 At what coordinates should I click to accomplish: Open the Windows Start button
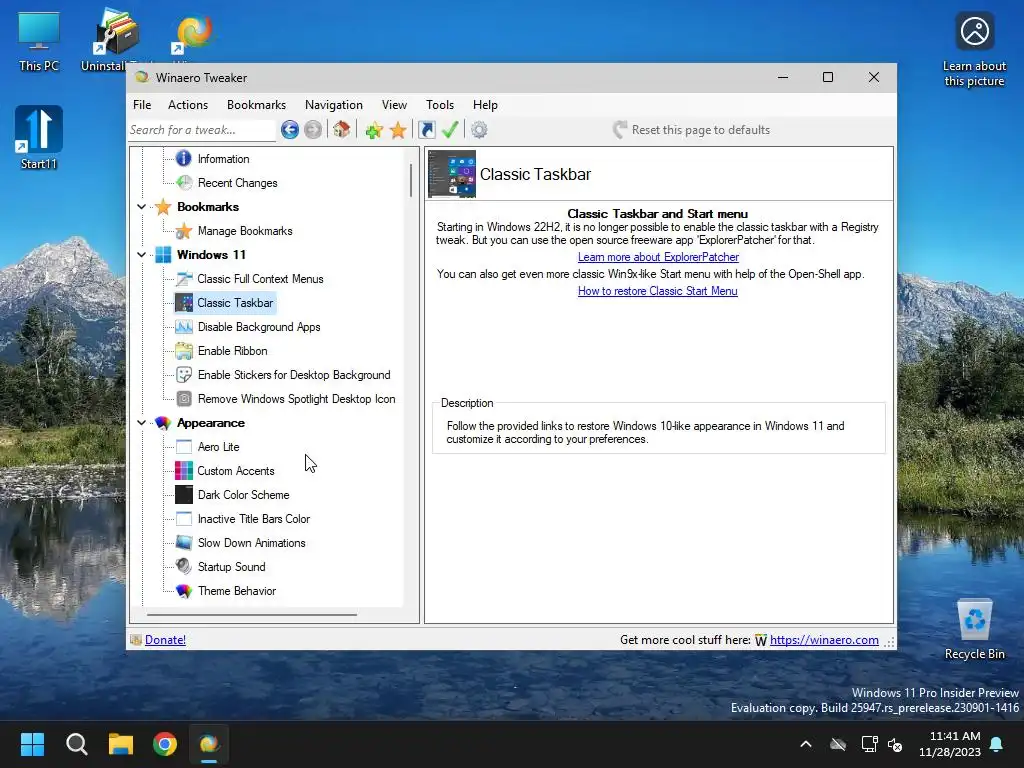(32, 744)
